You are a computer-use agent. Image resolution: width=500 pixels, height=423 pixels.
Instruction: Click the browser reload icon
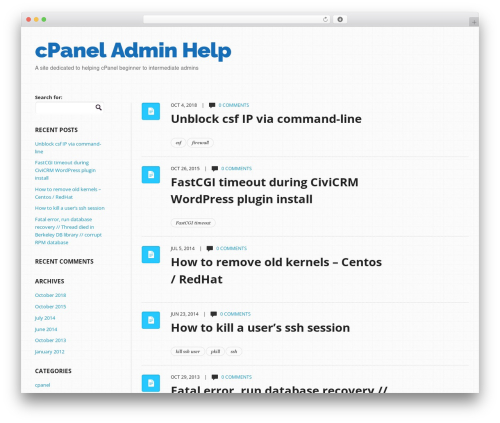[x=325, y=19]
